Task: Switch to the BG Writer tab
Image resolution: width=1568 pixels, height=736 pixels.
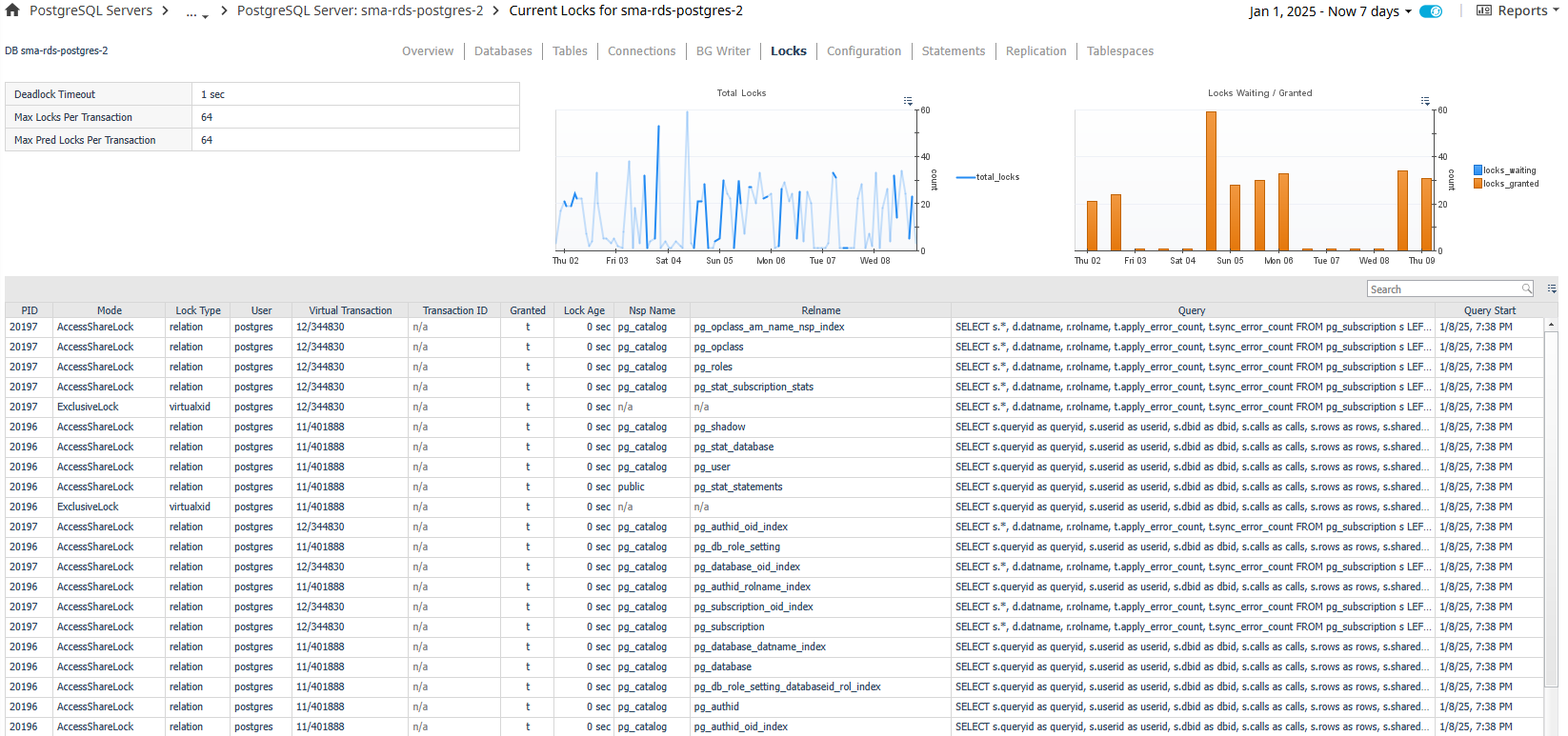Action: [x=723, y=51]
